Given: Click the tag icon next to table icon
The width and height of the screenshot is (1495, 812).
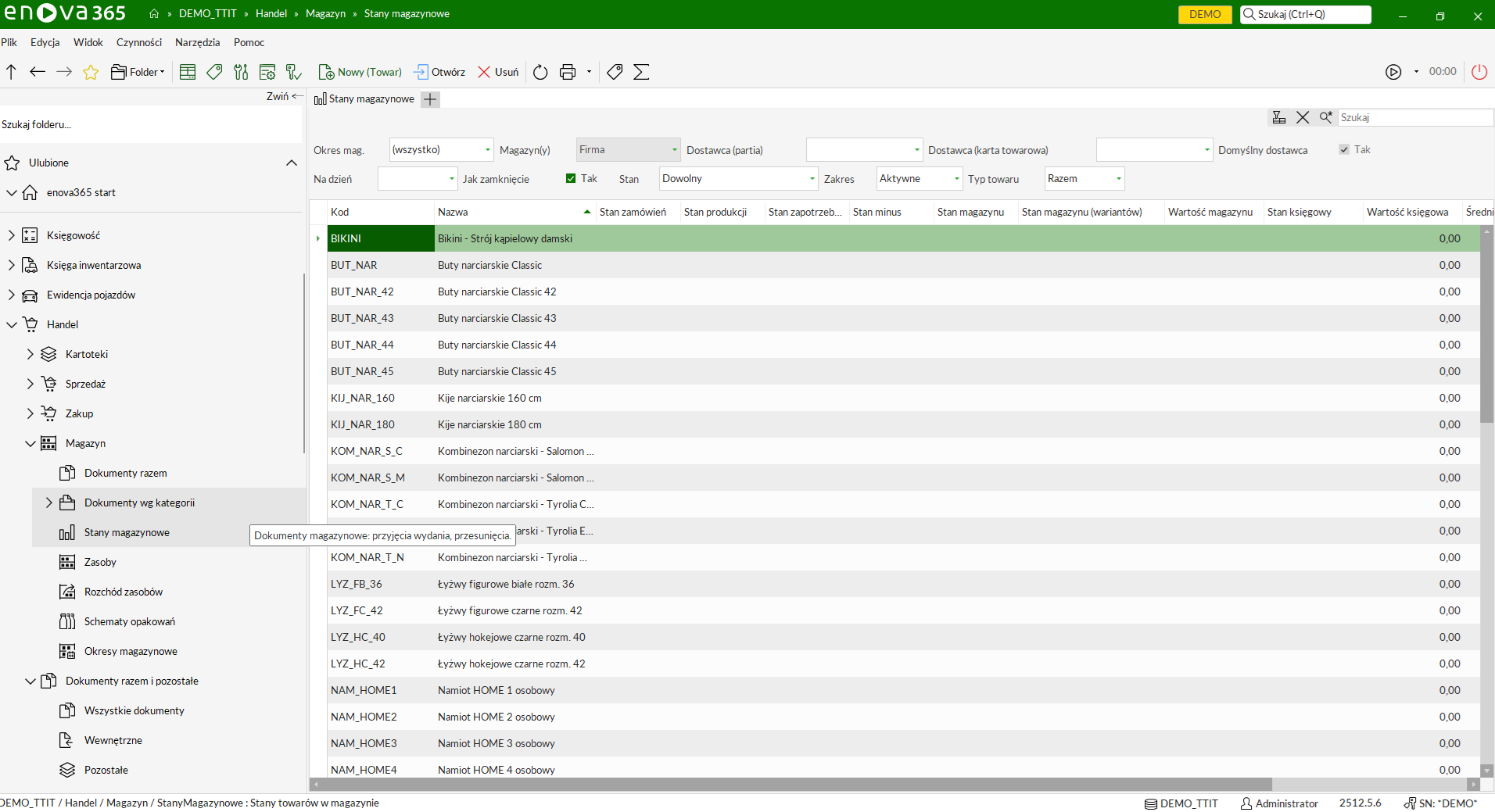Looking at the screenshot, I should coord(214,72).
